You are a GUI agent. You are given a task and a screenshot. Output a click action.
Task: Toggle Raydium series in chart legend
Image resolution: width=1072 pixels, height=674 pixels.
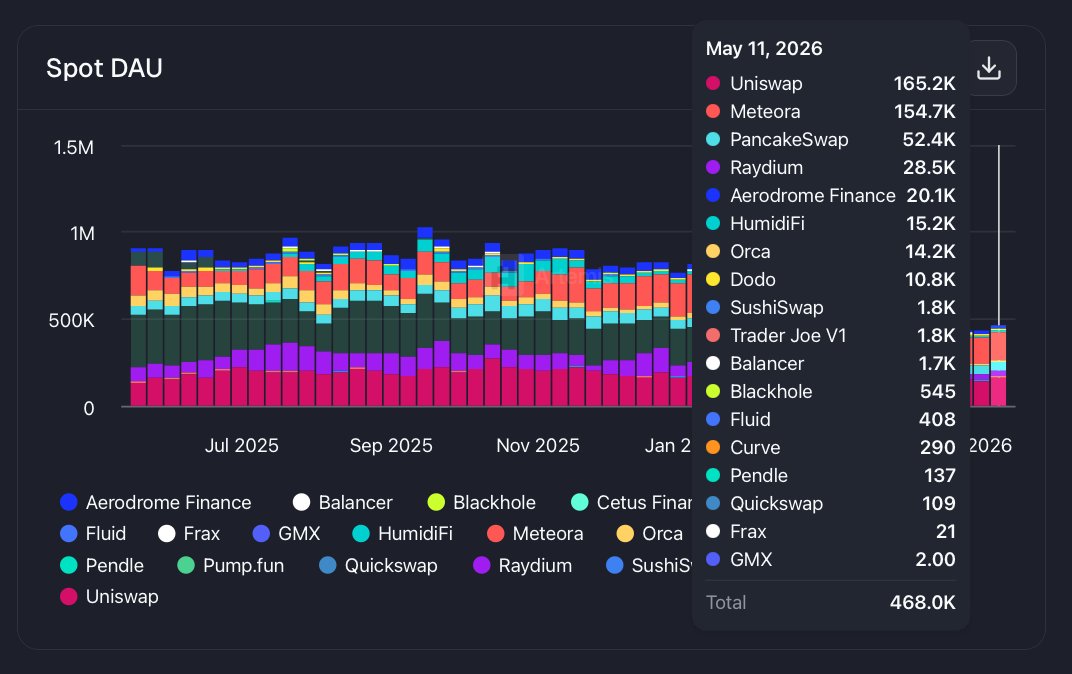[x=522, y=565]
